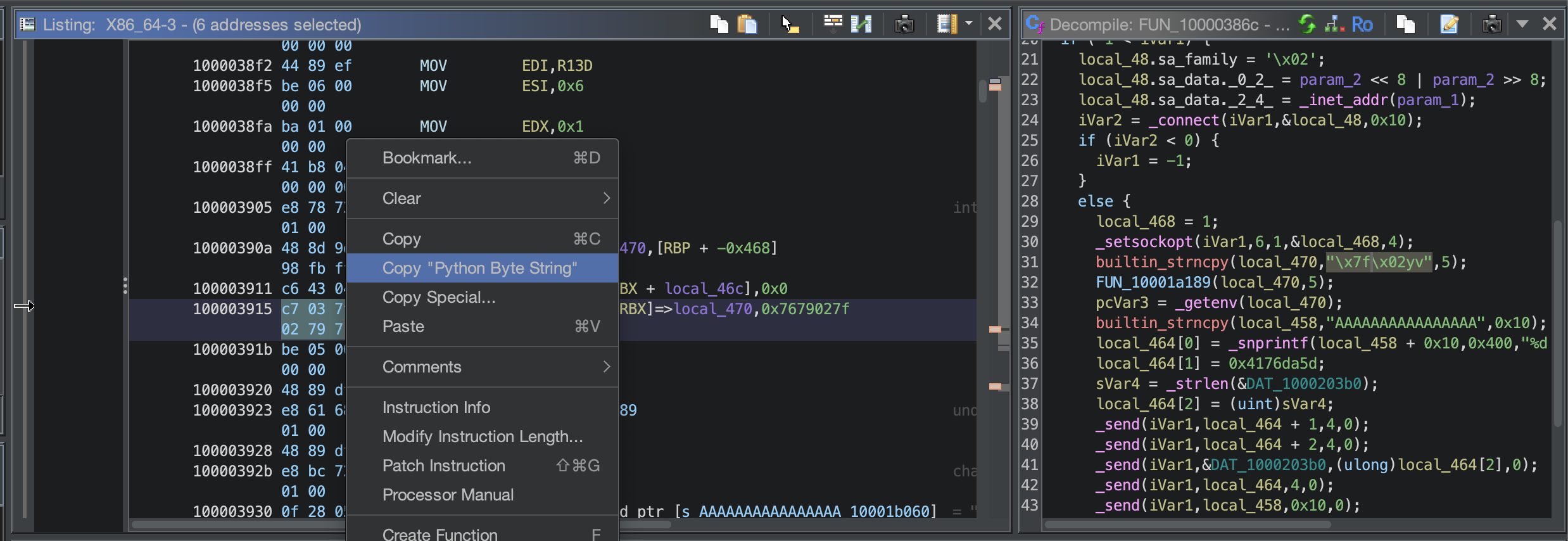The width and height of the screenshot is (1568, 541).
Task: Select Bookmark... in the context menu
Action: [483, 158]
